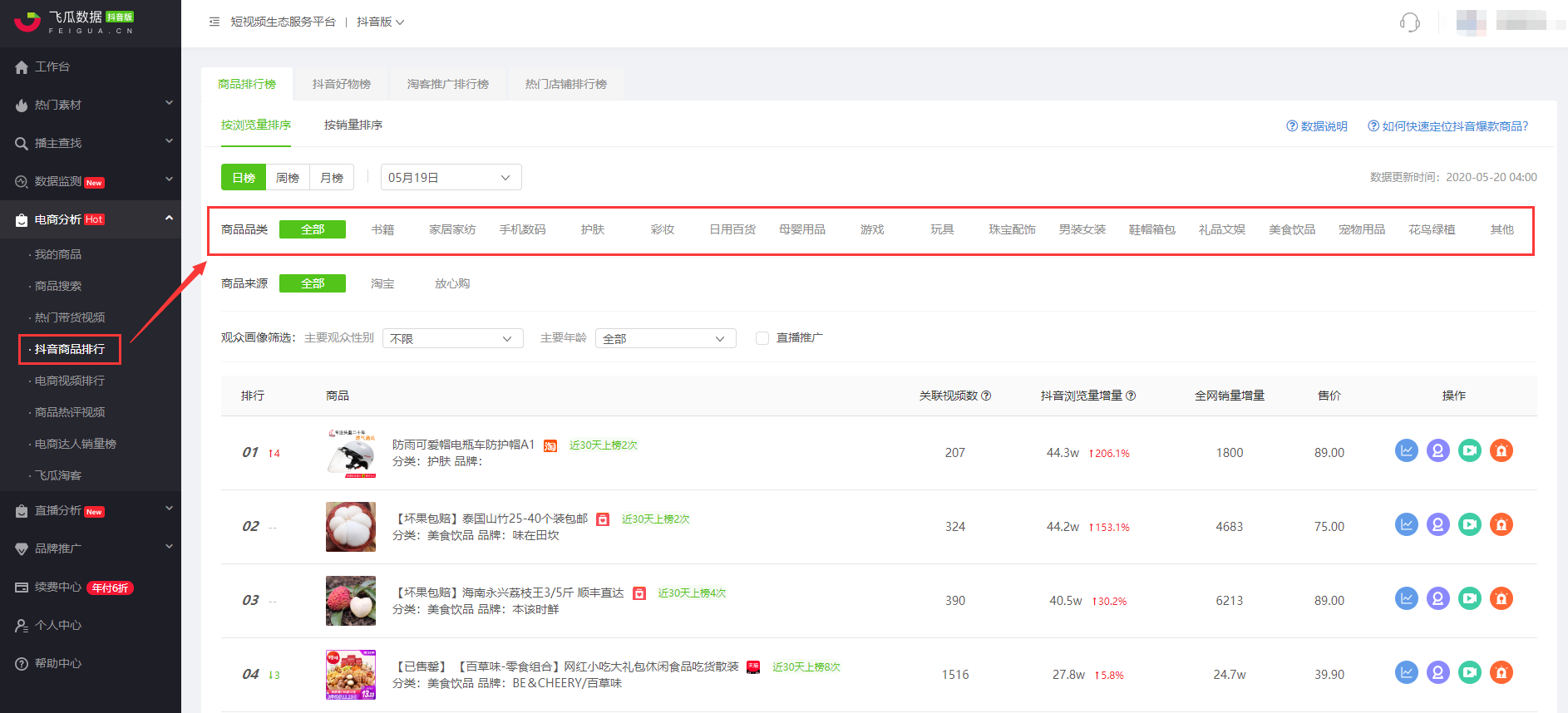This screenshot has height=713, width=1568.
Task: Enable the 直播推广 checkbox
Action: click(x=762, y=338)
